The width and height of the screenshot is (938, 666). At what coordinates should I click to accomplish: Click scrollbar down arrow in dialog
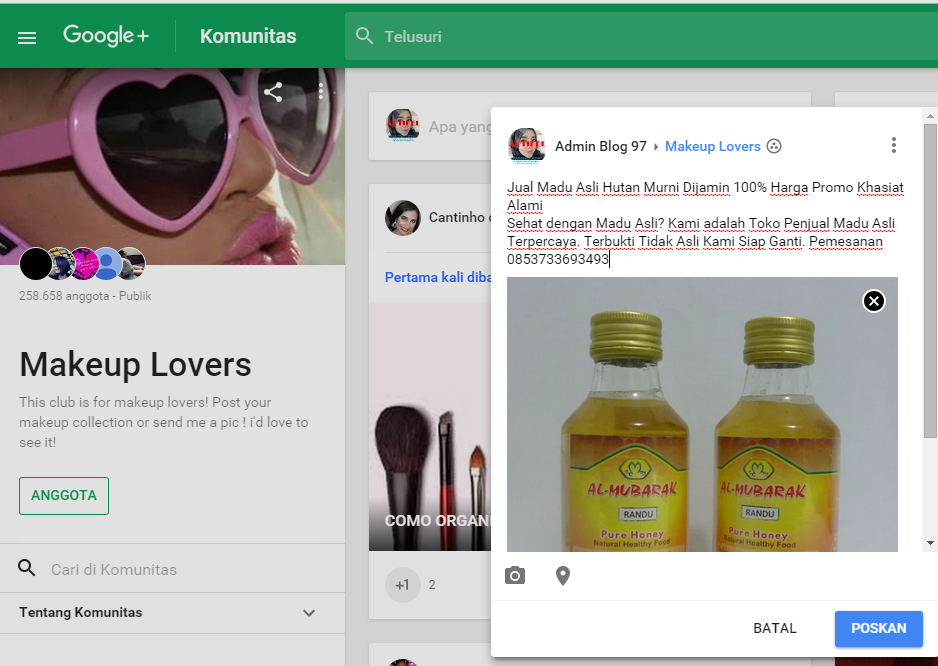tap(930, 543)
